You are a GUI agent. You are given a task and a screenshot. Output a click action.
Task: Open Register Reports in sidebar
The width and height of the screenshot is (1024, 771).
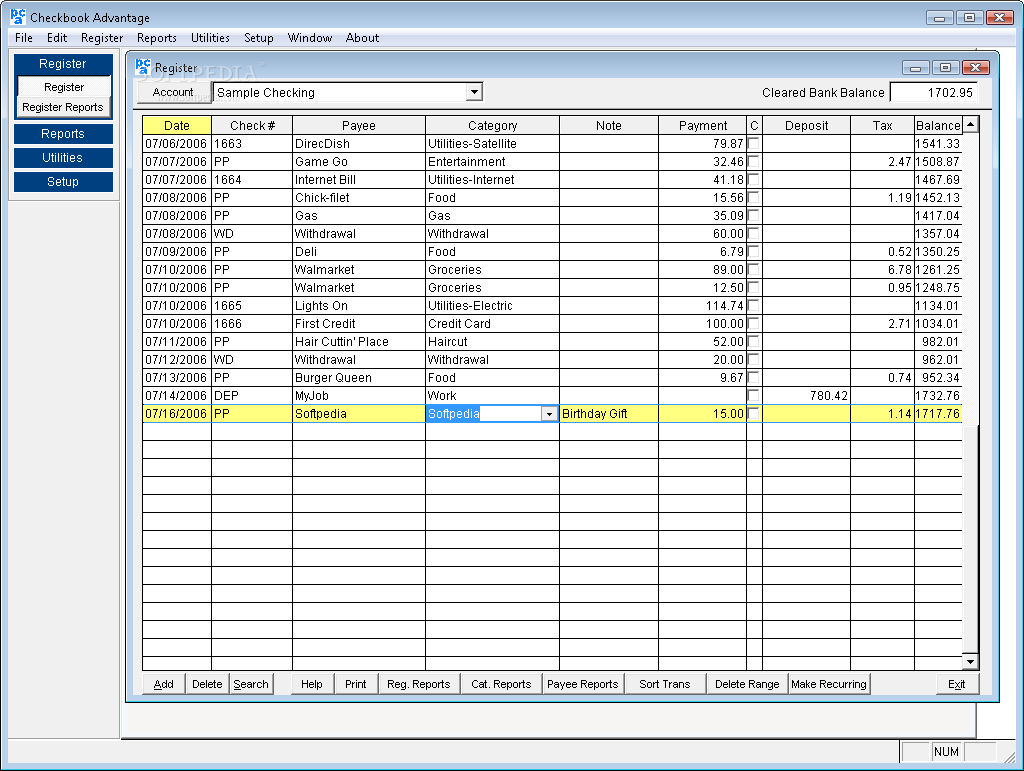click(x=63, y=107)
